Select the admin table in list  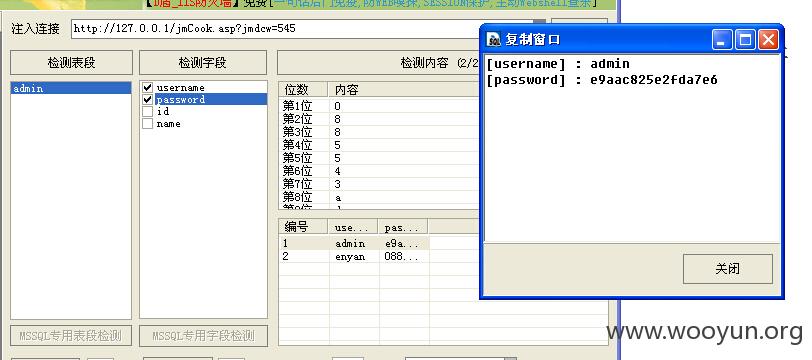click(x=71, y=88)
